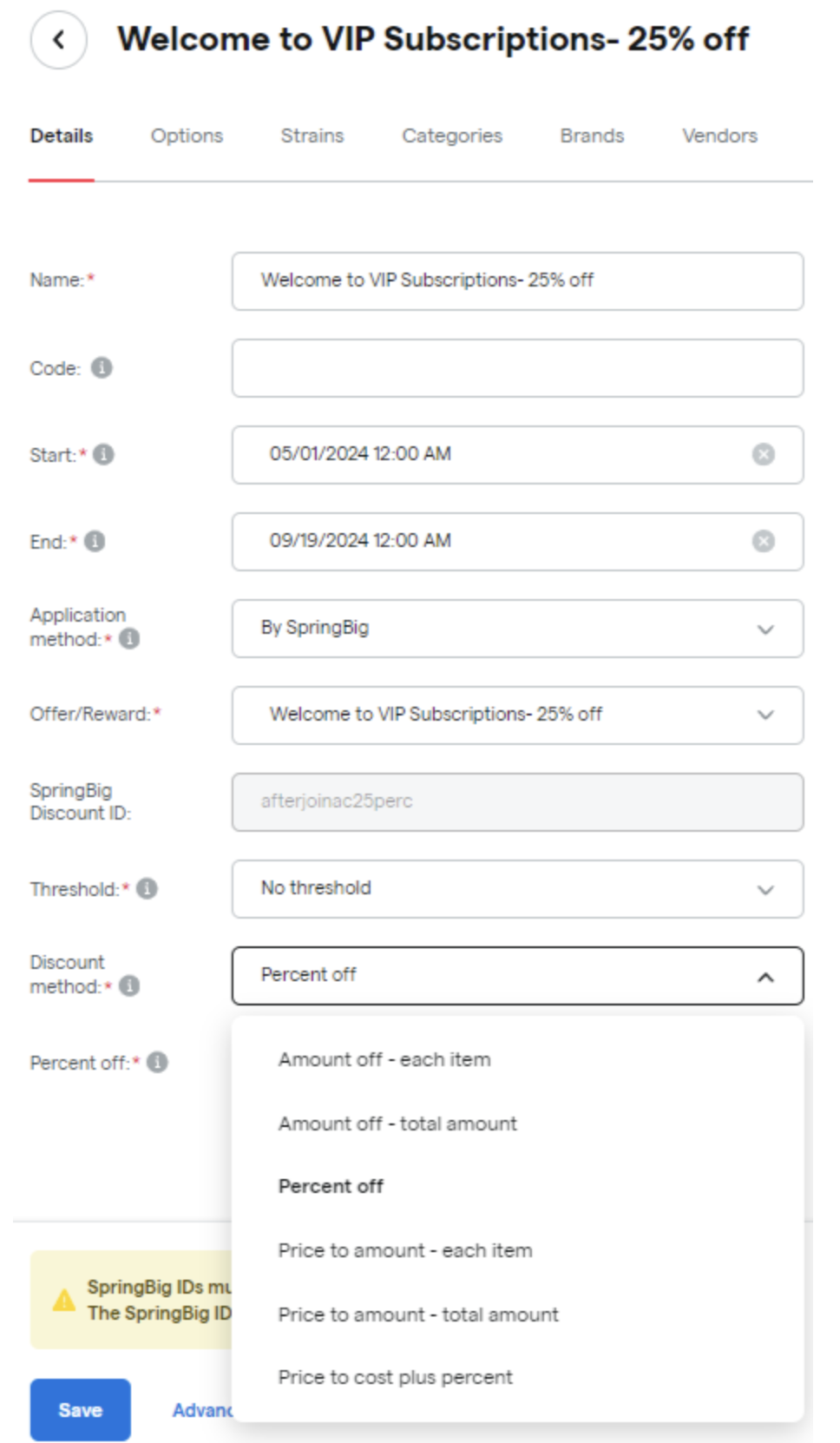Clear the Start date value

pyautogui.click(x=764, y=454)
